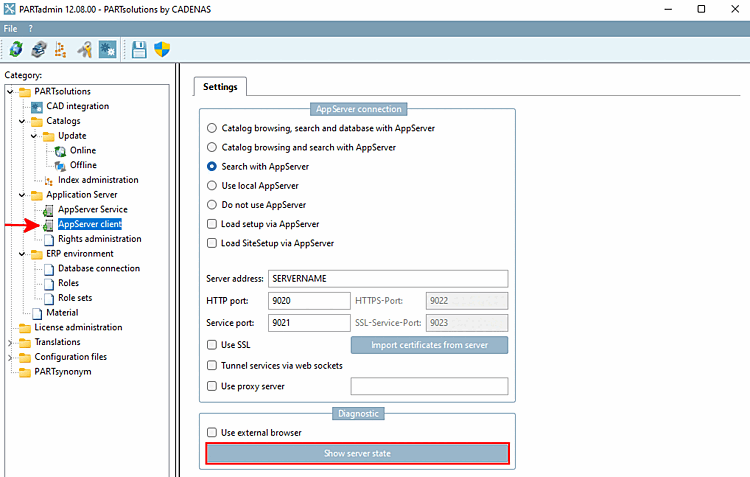Select the Role sets tree item

(x=75, y=298)
